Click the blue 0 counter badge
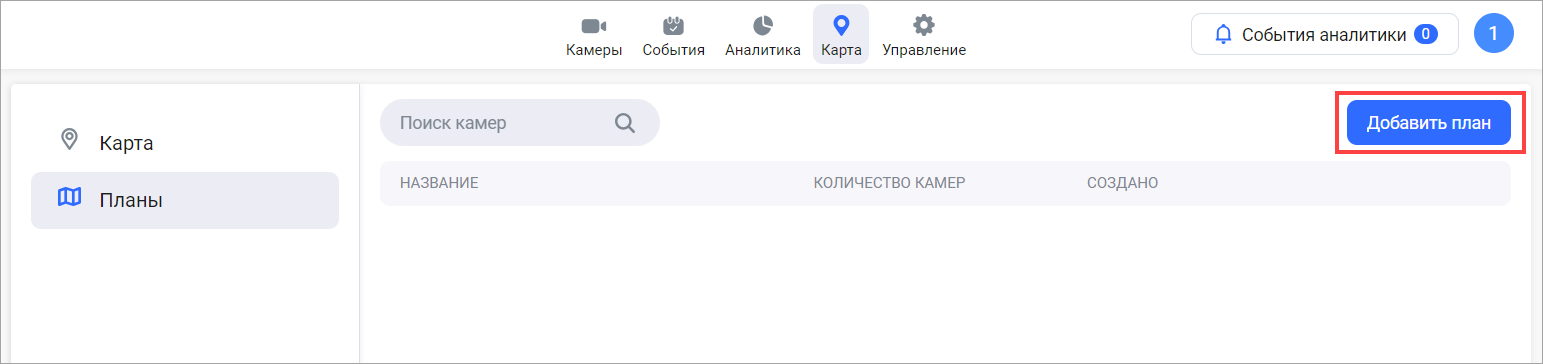Screen dimensions: 1543x364 point(1426,34)
